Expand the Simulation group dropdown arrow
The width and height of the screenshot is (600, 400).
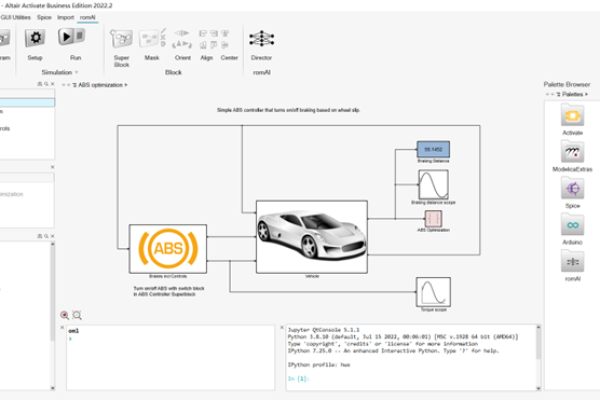pos(77,72)
